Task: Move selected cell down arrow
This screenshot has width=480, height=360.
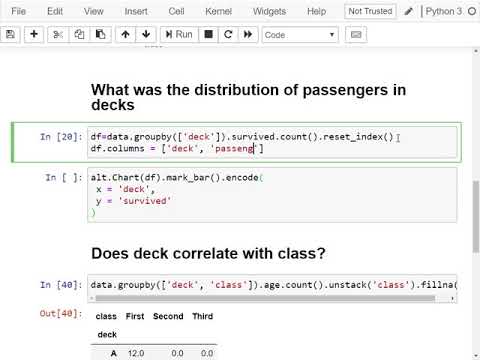Action: point(146,34)
